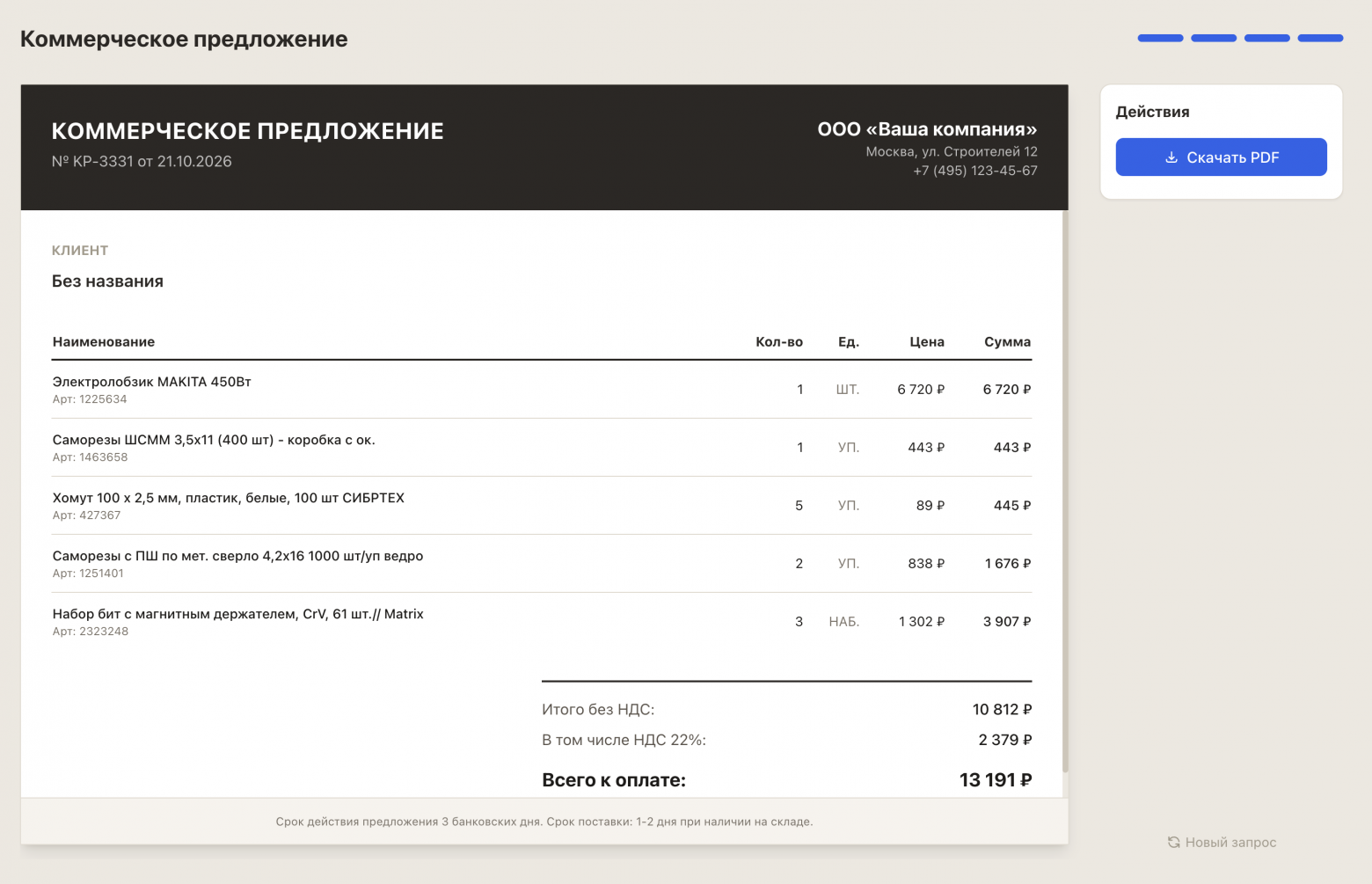Click the footer note Срок действия предложения

coord(544,822)
